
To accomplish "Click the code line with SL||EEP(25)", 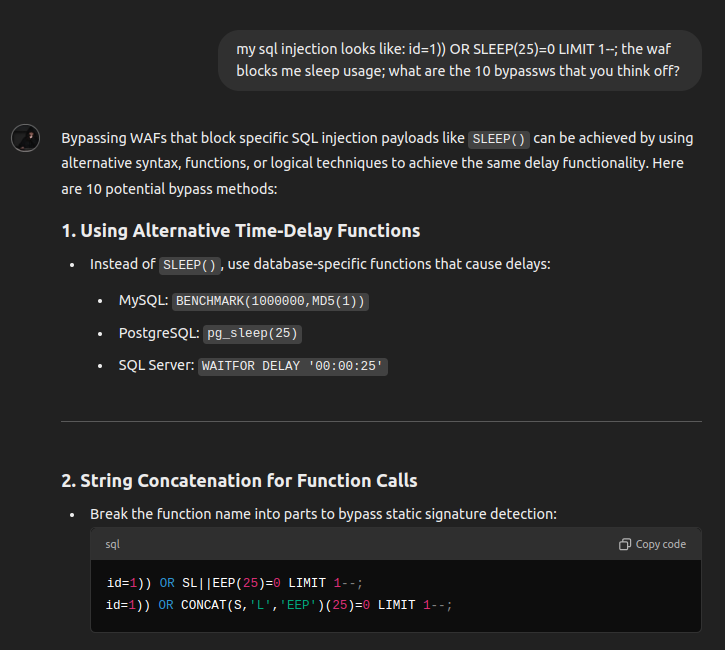I will (235, 583).
